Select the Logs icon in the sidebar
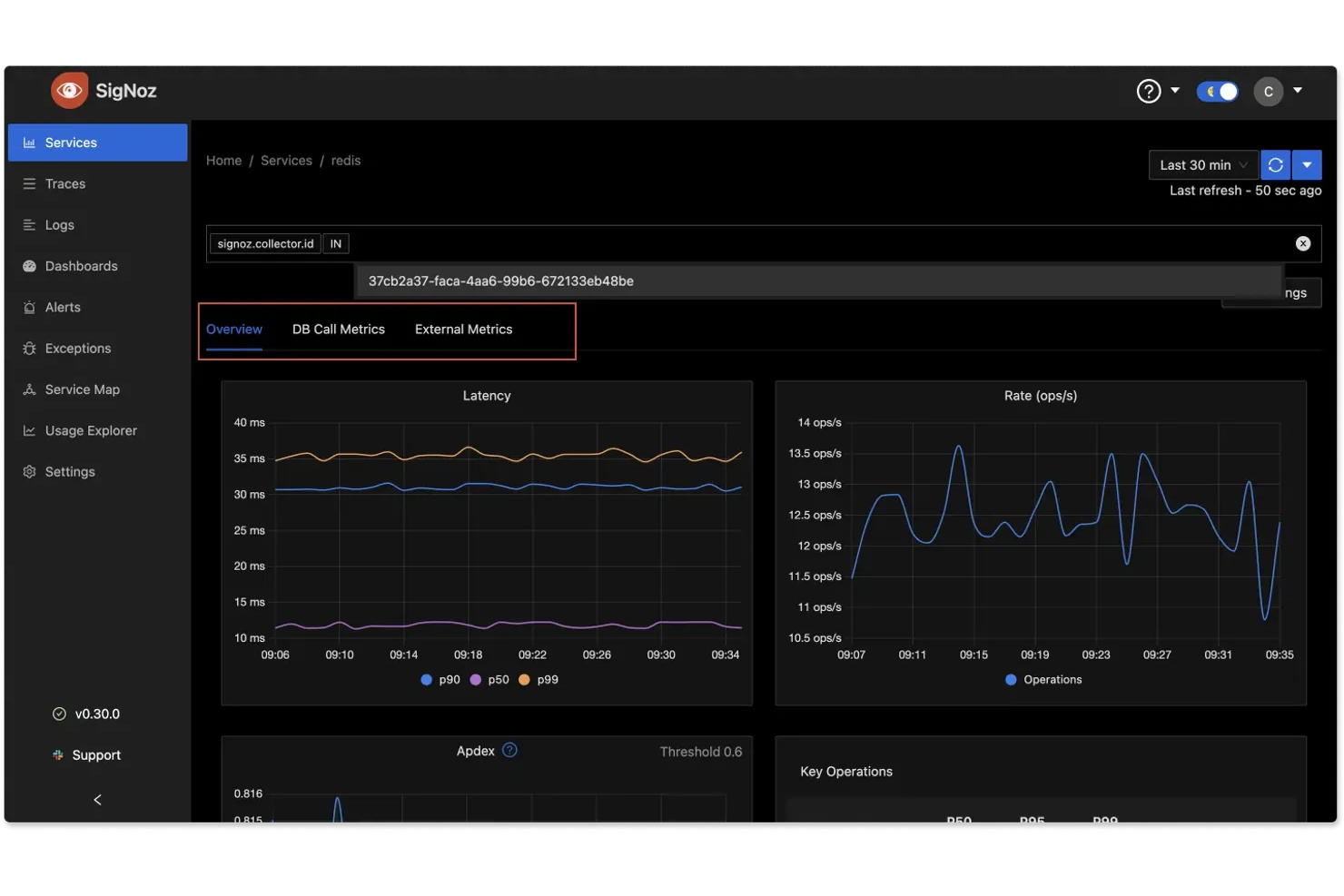This screenshot has width=1344, height=896. point(59,224)
